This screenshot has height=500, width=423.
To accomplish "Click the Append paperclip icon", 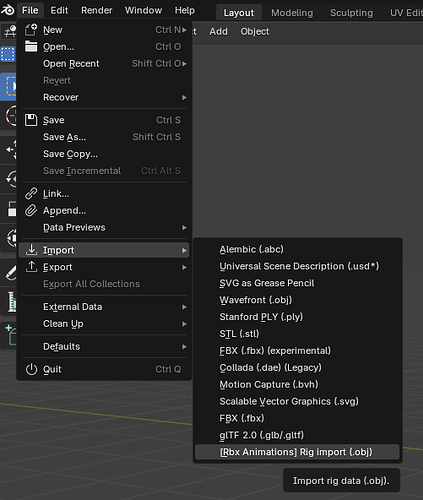I will point(31,211).
